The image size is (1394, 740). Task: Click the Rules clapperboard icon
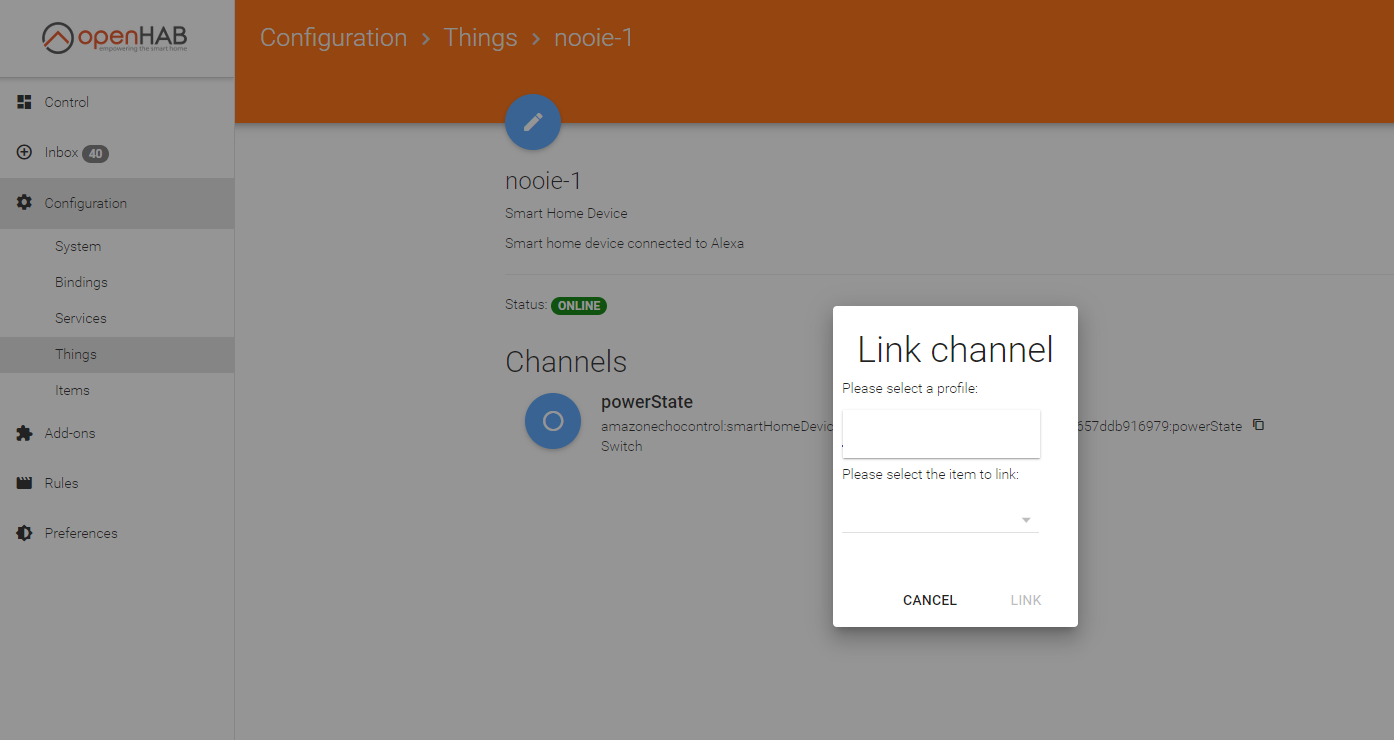point(25,483)
